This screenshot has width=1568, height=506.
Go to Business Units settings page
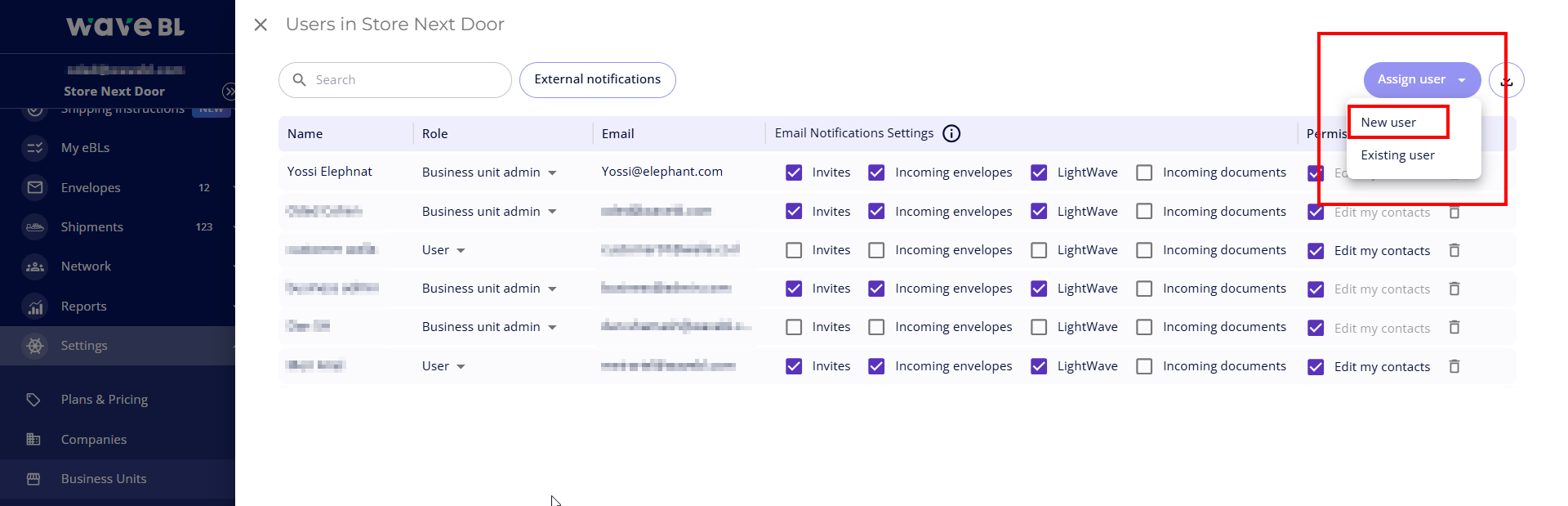104,479
